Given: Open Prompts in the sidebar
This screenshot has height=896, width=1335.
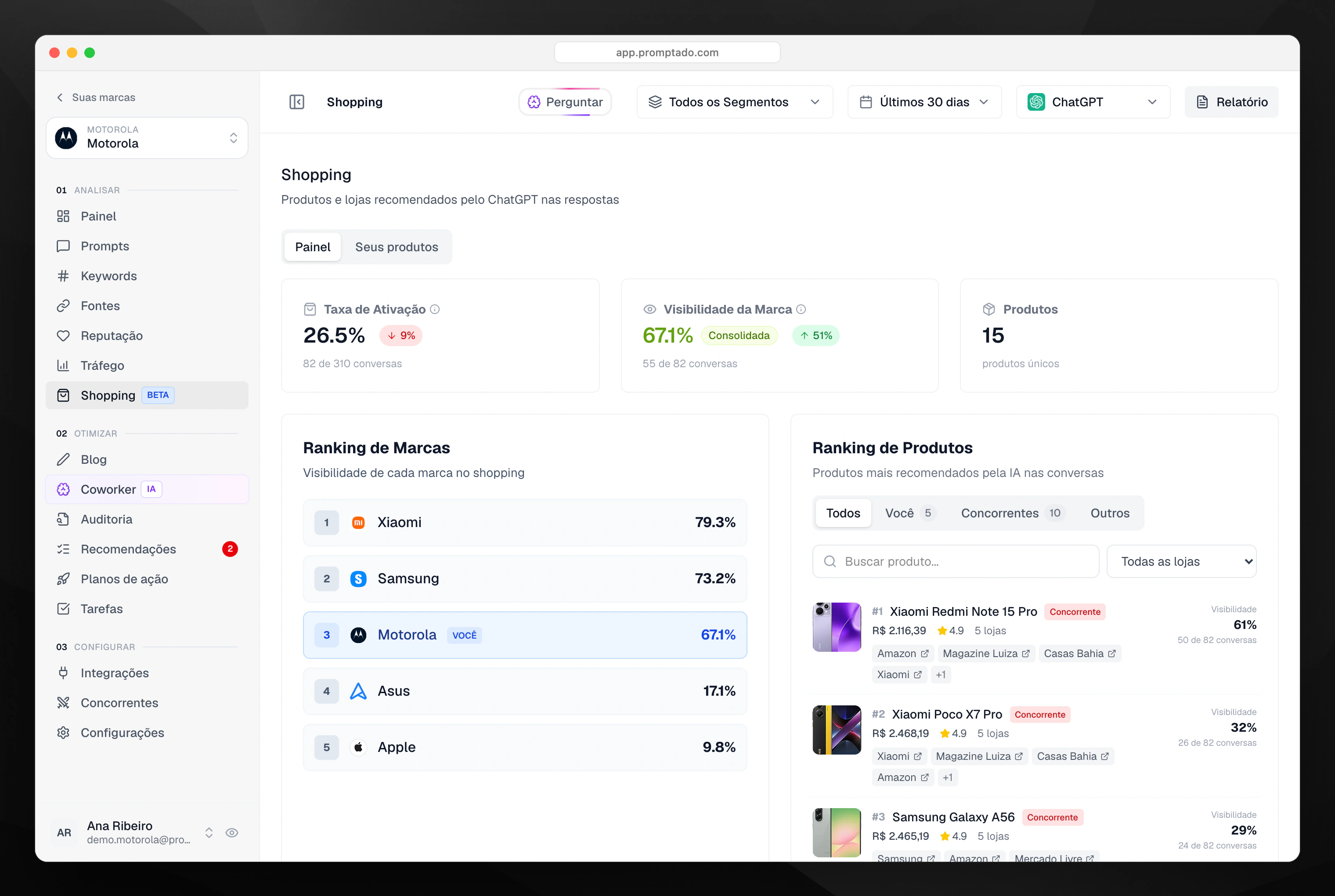Looking at the screenshot, I should coord(147,246).
